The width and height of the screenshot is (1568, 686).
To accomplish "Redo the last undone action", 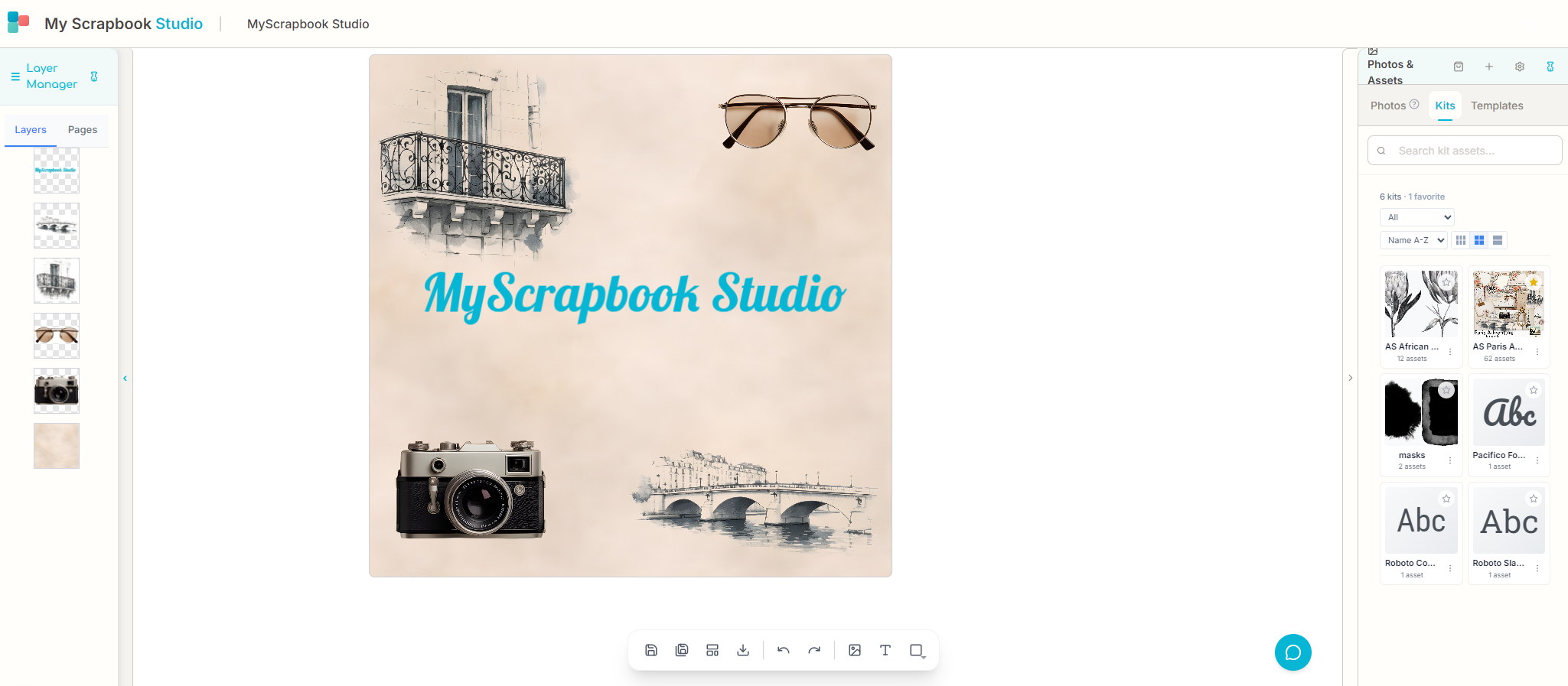I will click(x=814, y=650).
